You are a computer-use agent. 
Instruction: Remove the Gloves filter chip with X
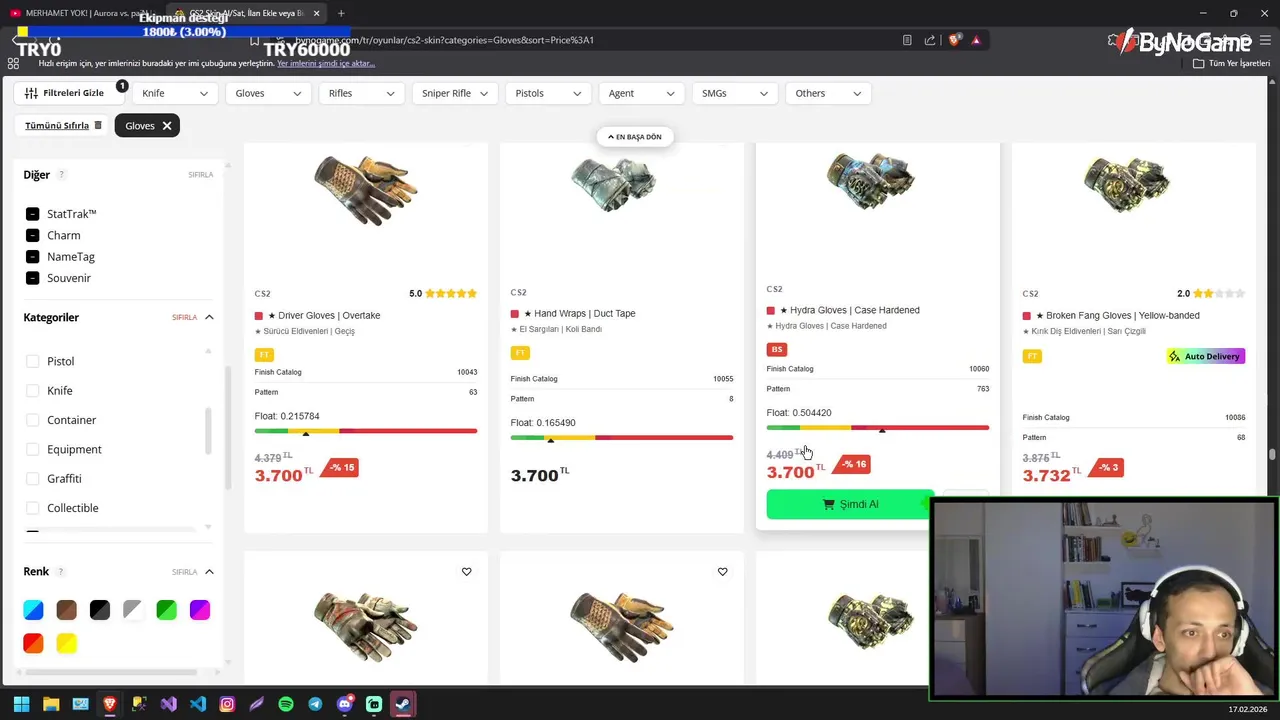167,125
